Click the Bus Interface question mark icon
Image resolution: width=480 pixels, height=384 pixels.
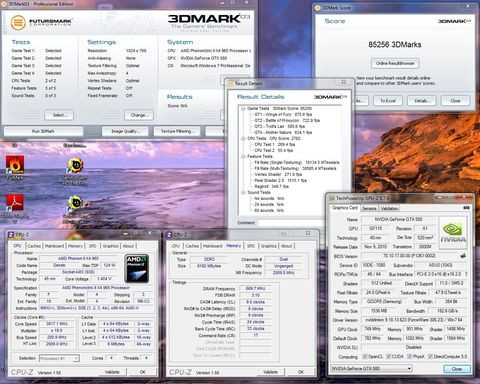click(x=466, y=274)
